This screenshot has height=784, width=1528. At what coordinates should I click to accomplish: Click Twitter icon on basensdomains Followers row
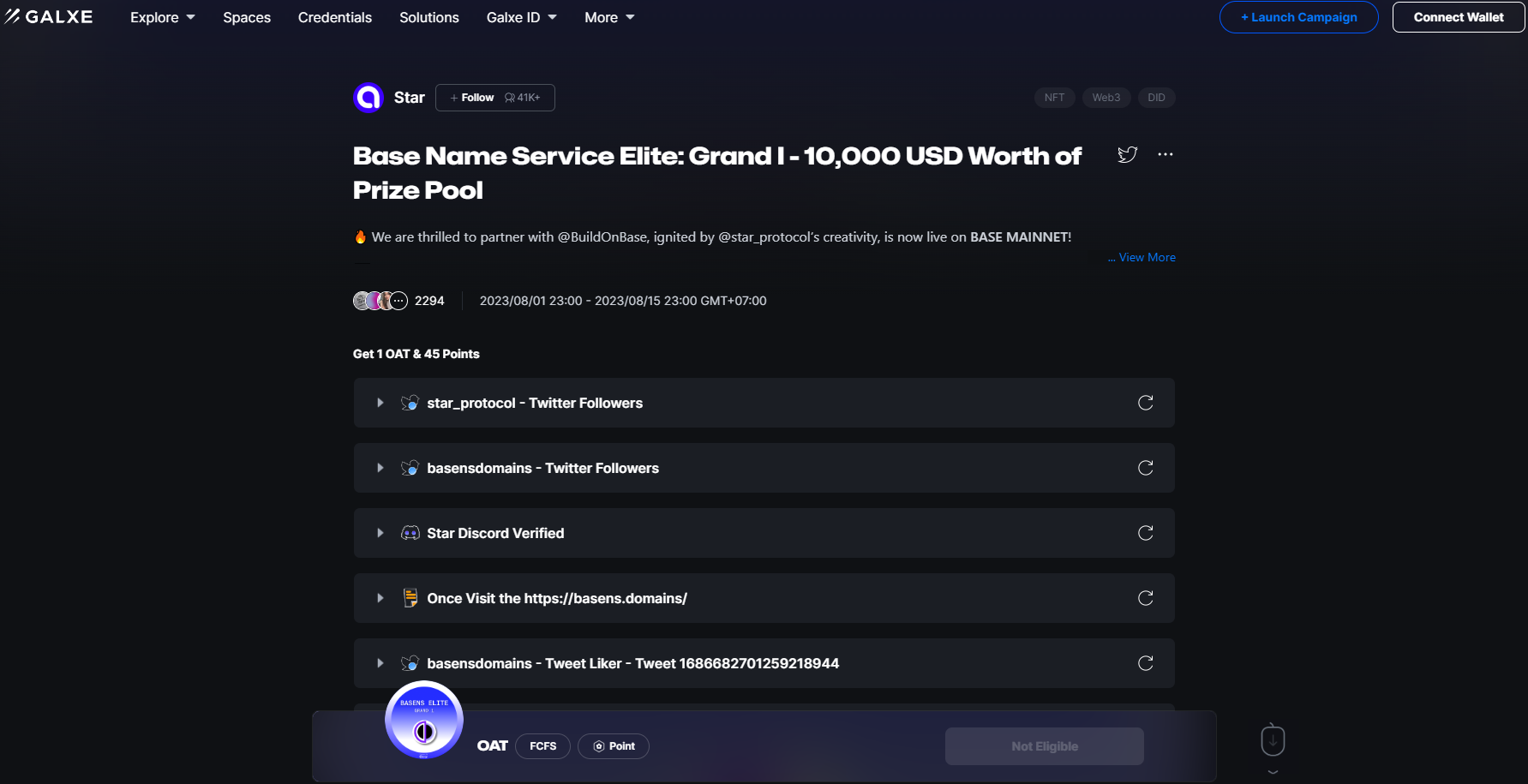tap(410, 468)
